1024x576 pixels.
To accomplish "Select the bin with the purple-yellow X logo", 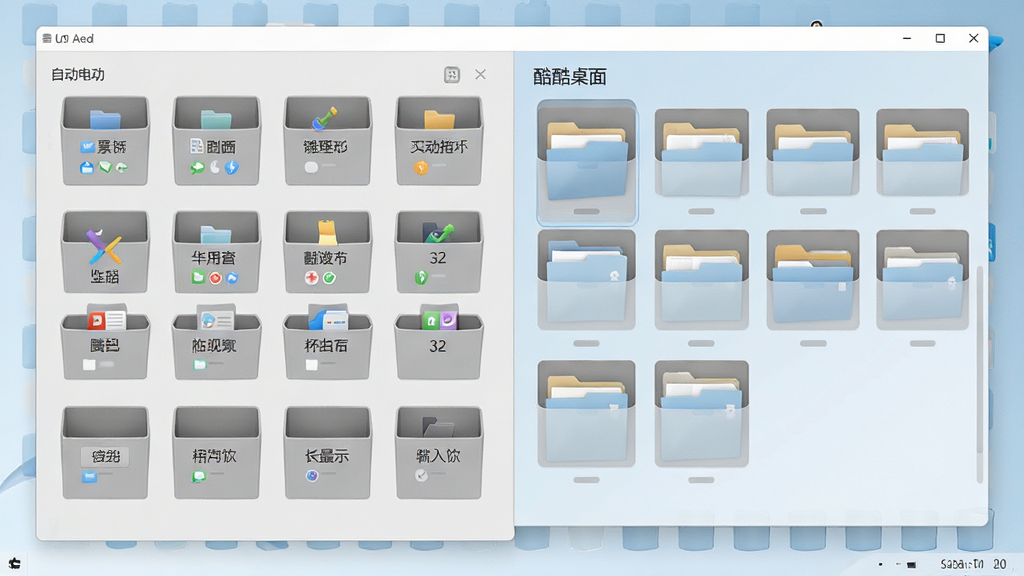I will [105, 252].
